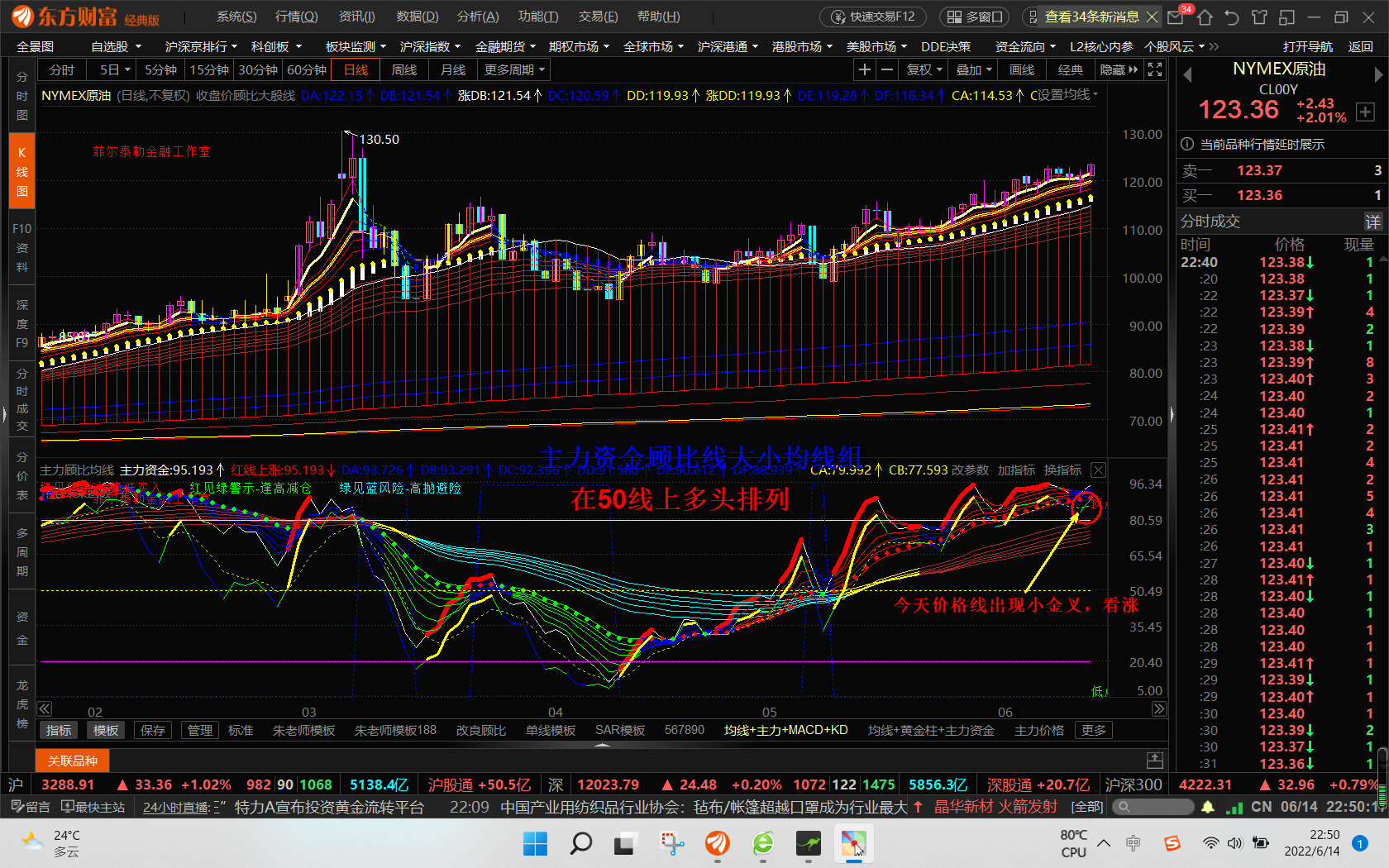The image size is (1389, 868).
Task: Open 复权 adjustment dropdown
Action: point(924,70)
